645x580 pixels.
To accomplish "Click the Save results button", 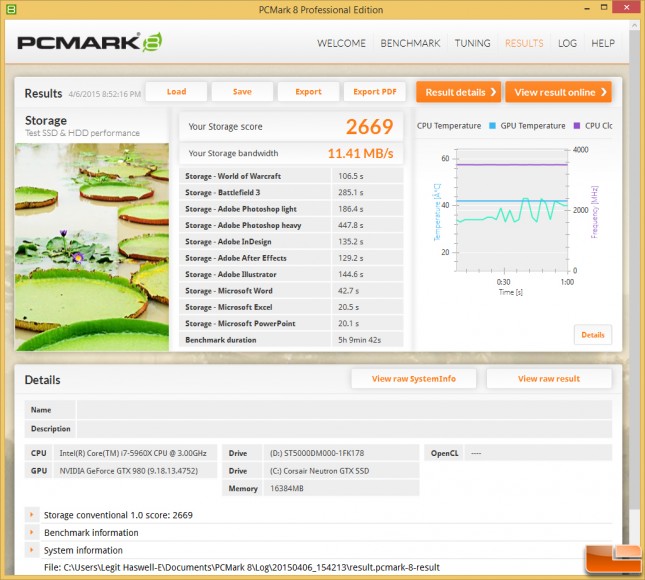I will click(242, 92).
